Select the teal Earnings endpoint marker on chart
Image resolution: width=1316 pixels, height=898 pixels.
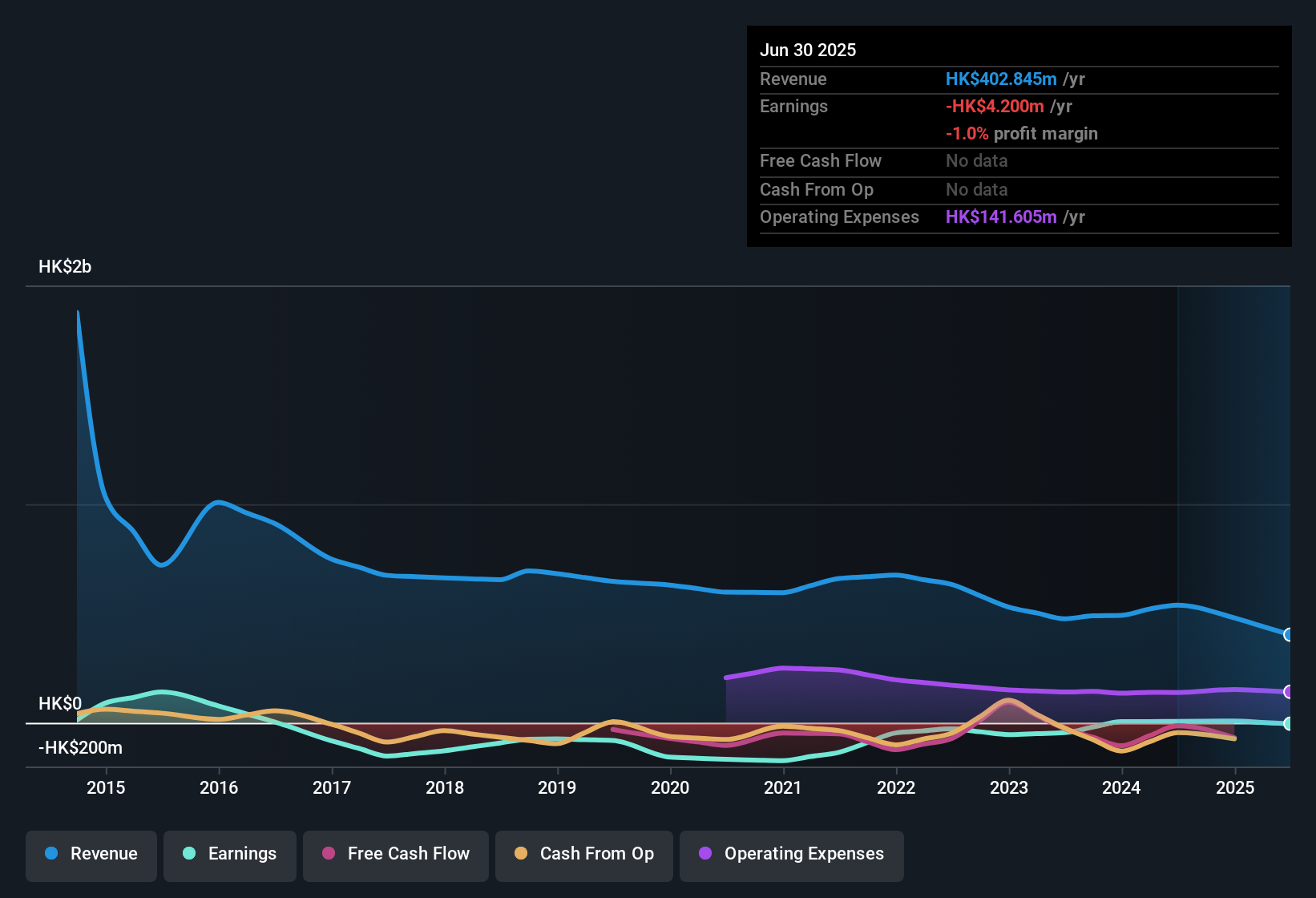[1289, 723]
